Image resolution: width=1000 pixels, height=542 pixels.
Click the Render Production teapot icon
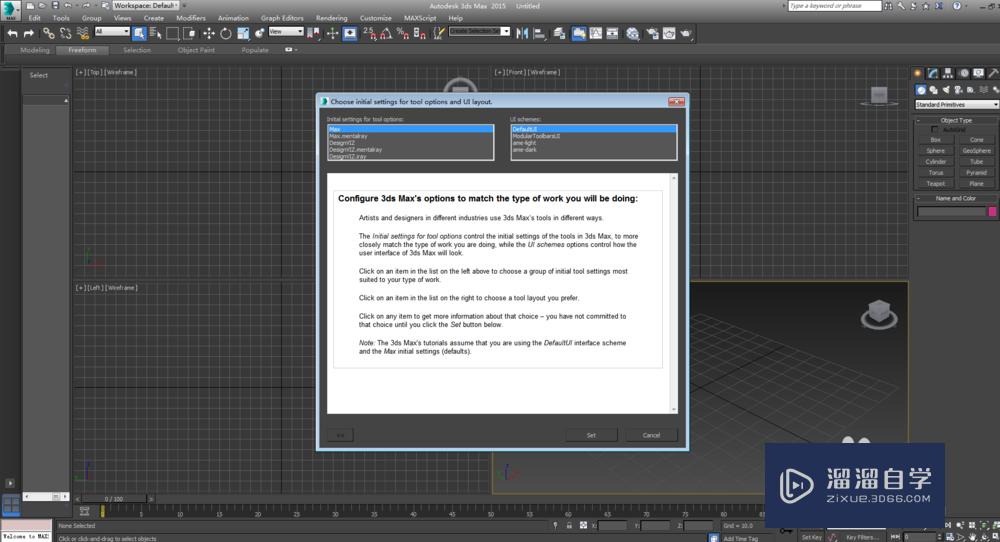point(686,33)
